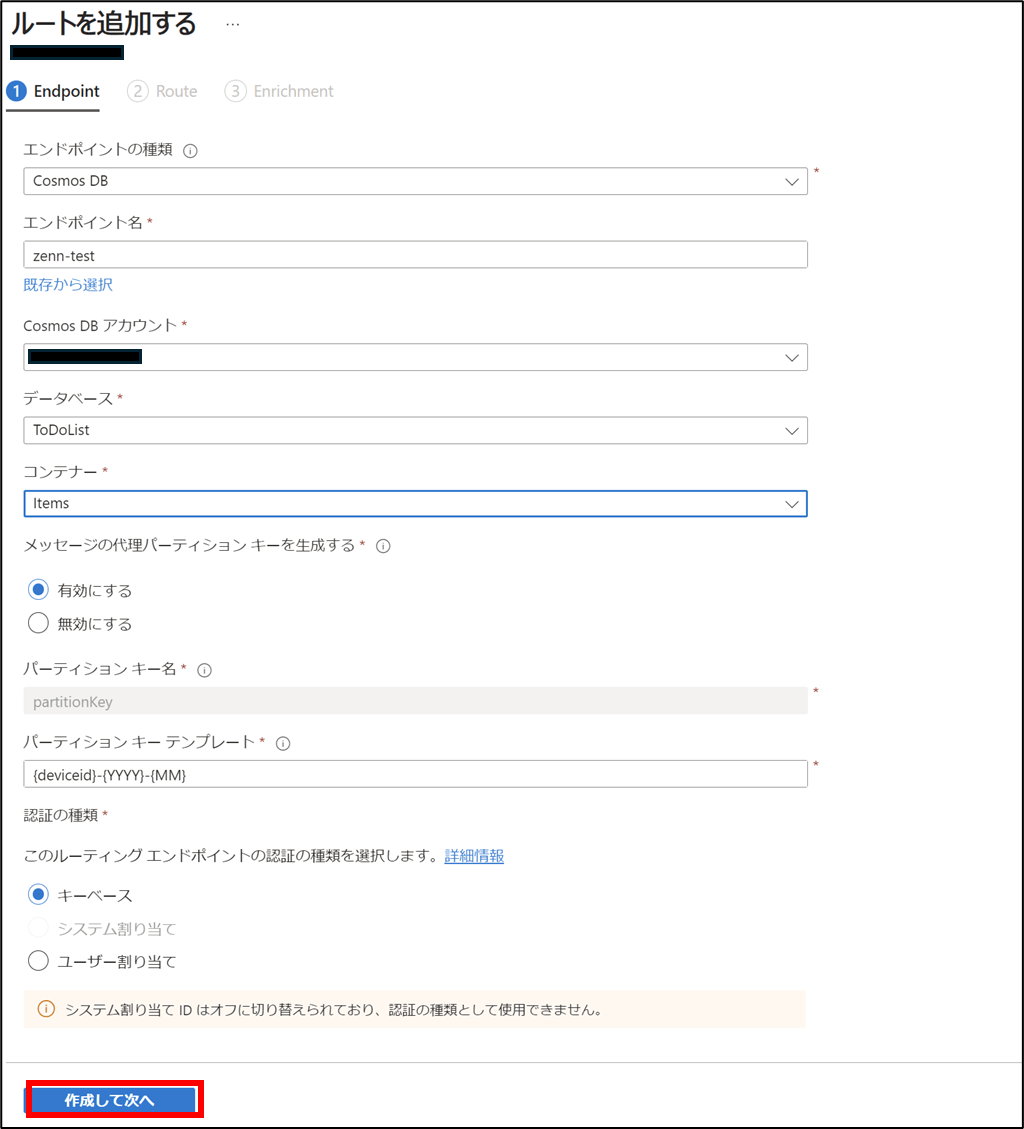
Task: Select 無効にする radio option
Action: [38, 623]
